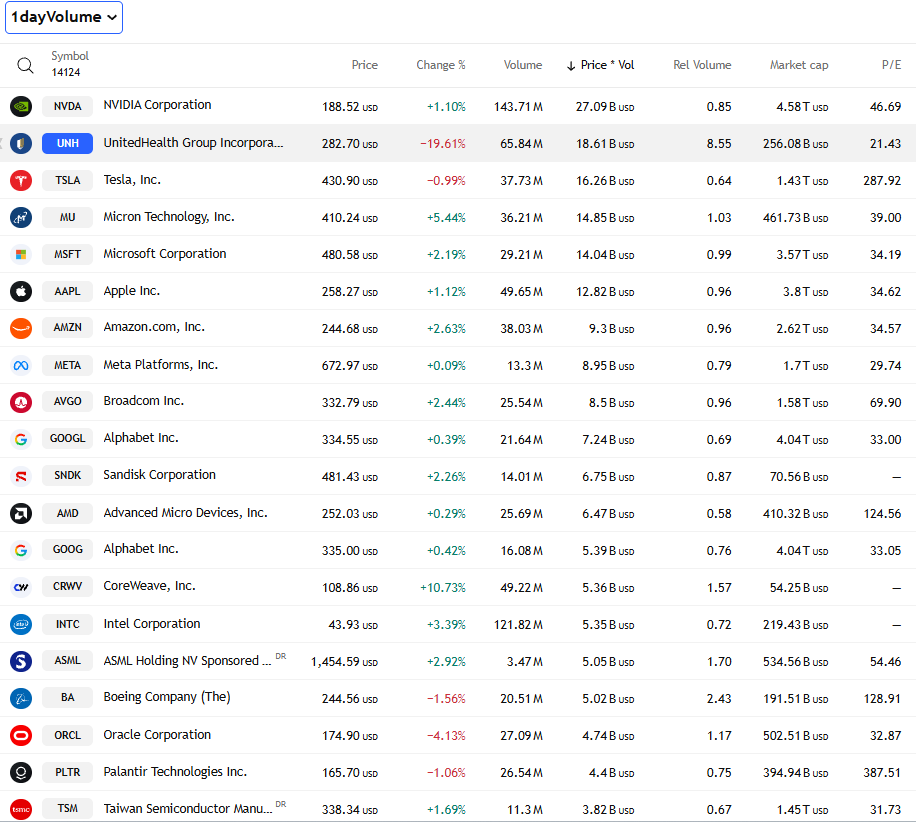Click the Oracle logo icon
Screen dimensions: 916x822
pyautogui.click(x=21, y=735)
